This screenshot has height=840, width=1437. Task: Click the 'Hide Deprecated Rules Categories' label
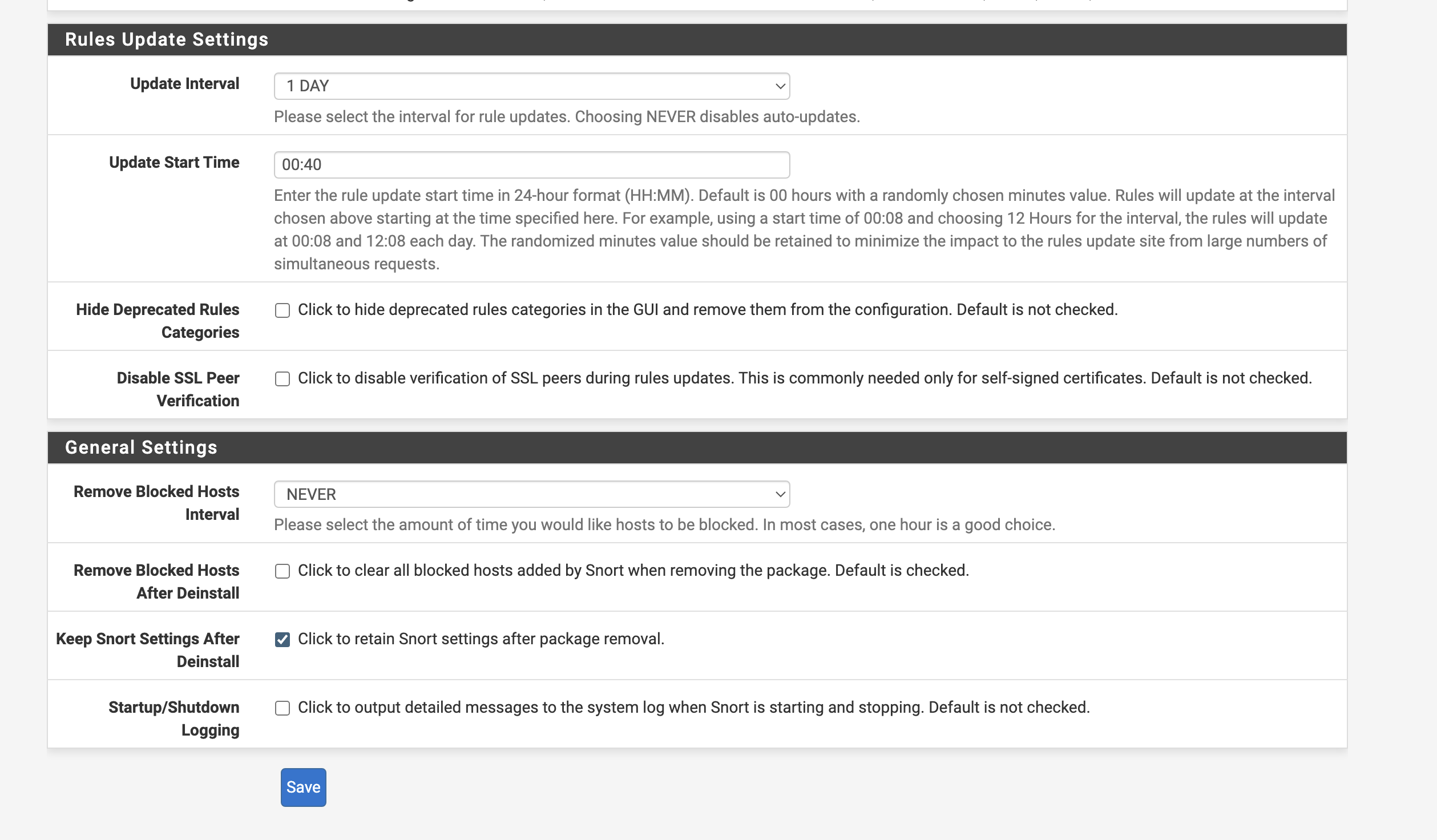158,321
